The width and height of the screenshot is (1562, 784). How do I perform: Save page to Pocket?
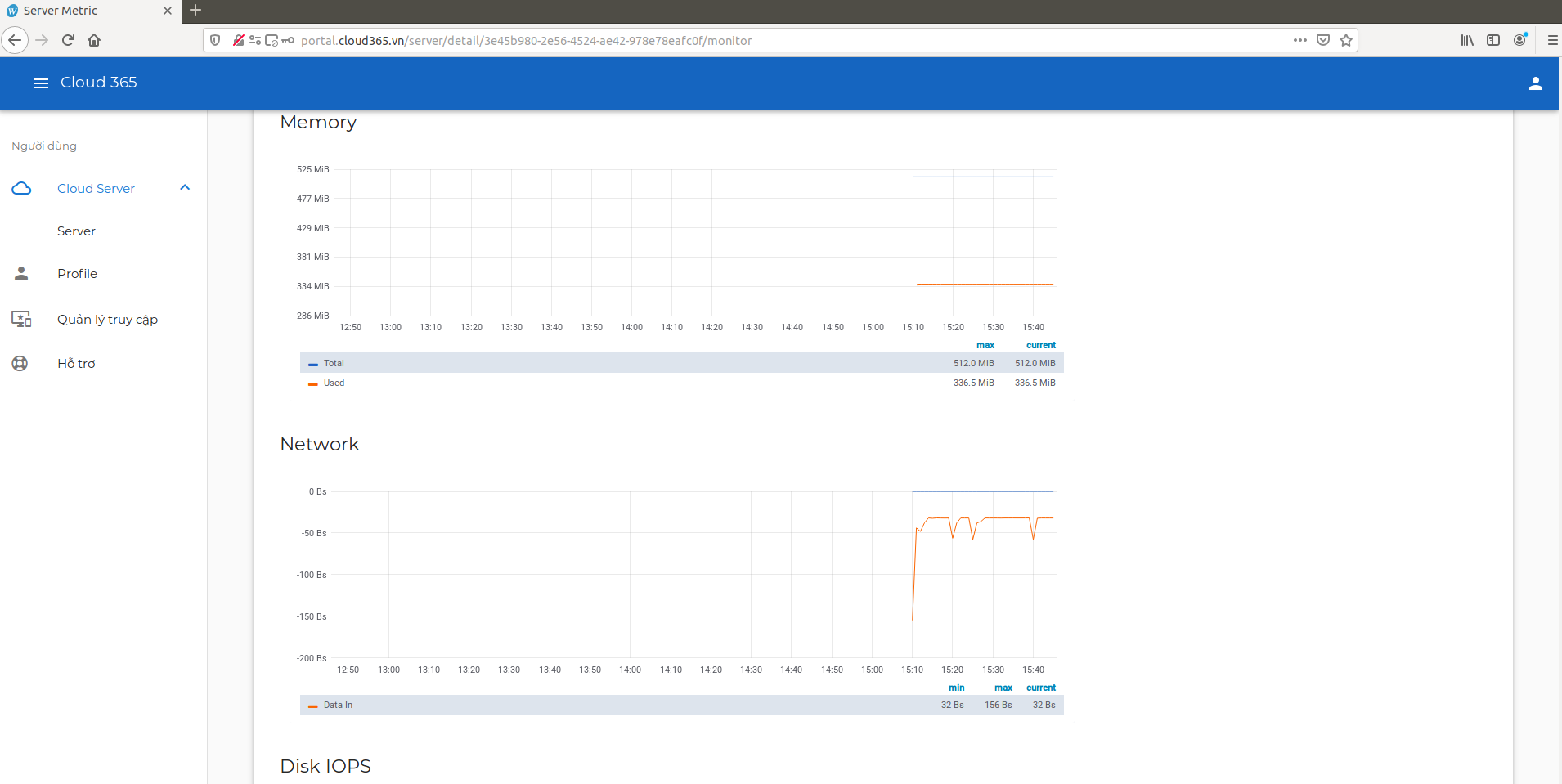pos(1323,40)
